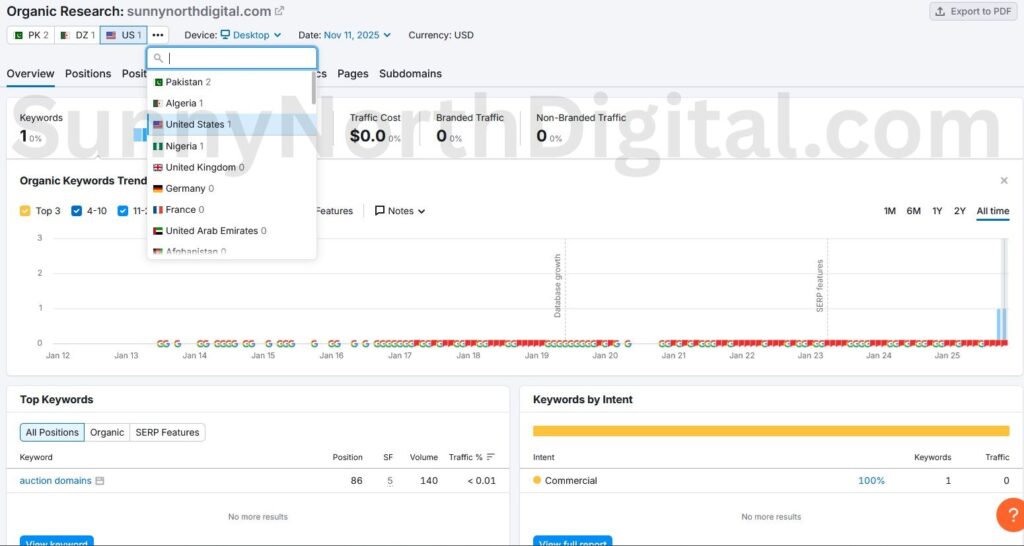The width and height of the screenshot is (1024, 546).
Task: Set chart range to 1M
Action: (x=889, y=211)
